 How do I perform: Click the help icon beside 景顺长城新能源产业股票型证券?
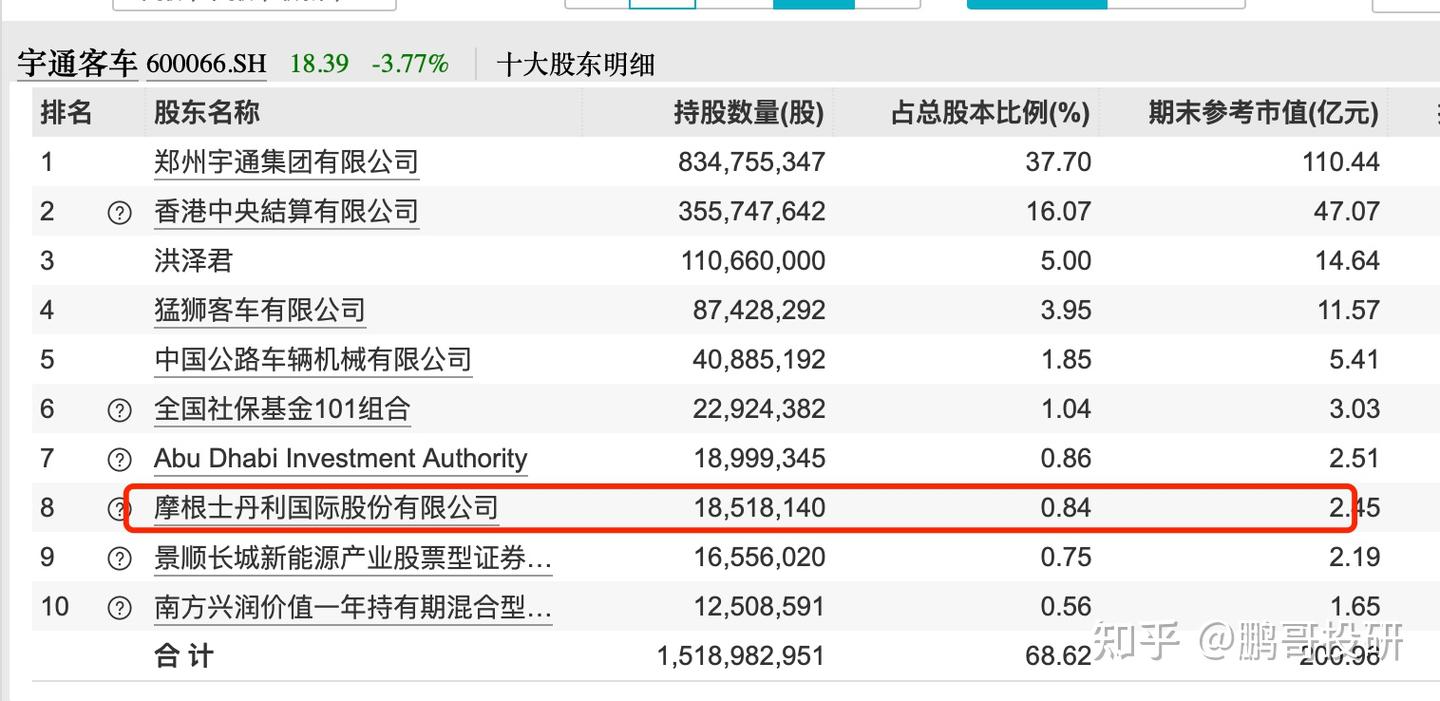pyautogui.click(x=119, y=558)
